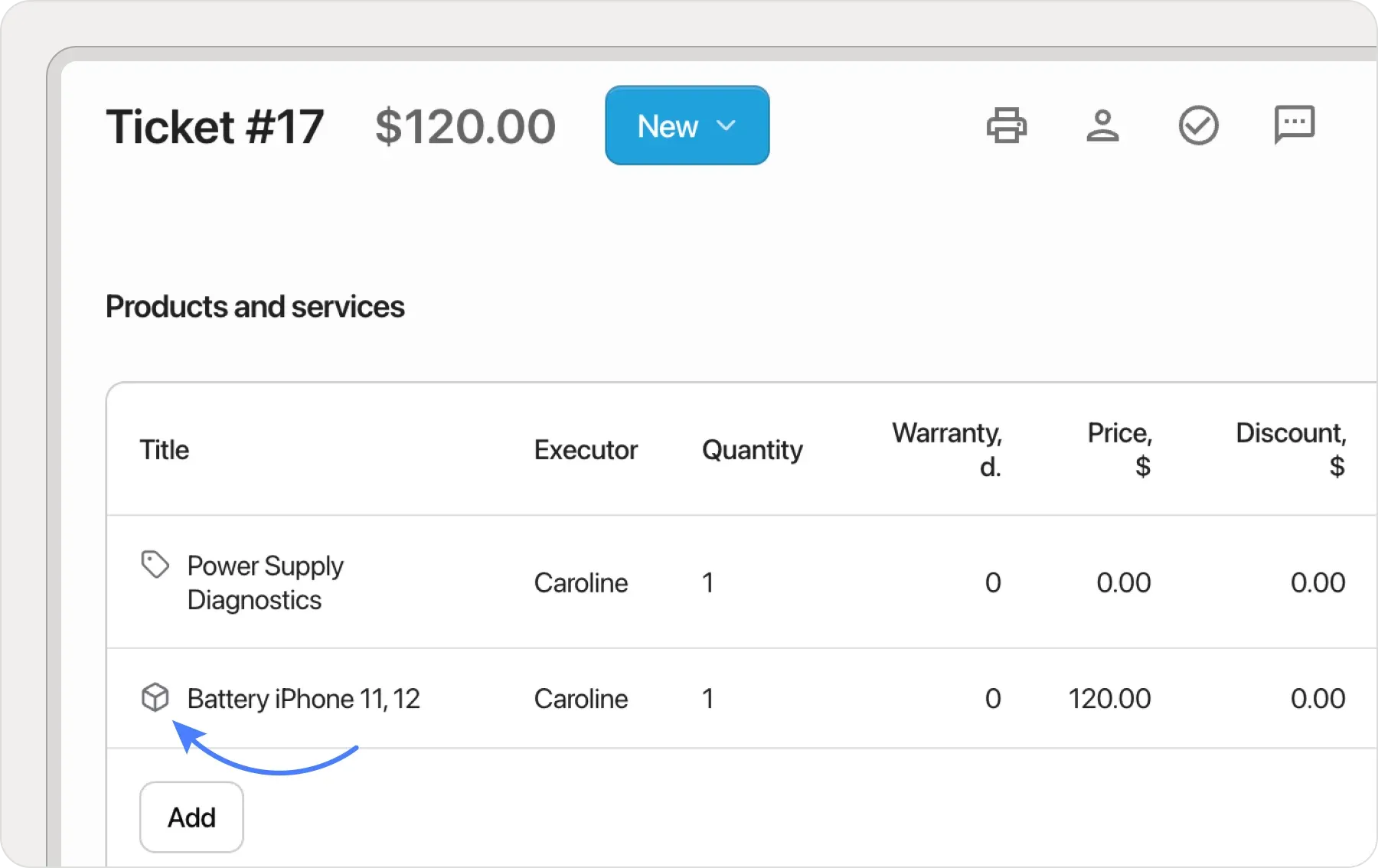Click the Ticket #17 heading
1378x868 pixels.
[x=215, y=127]
